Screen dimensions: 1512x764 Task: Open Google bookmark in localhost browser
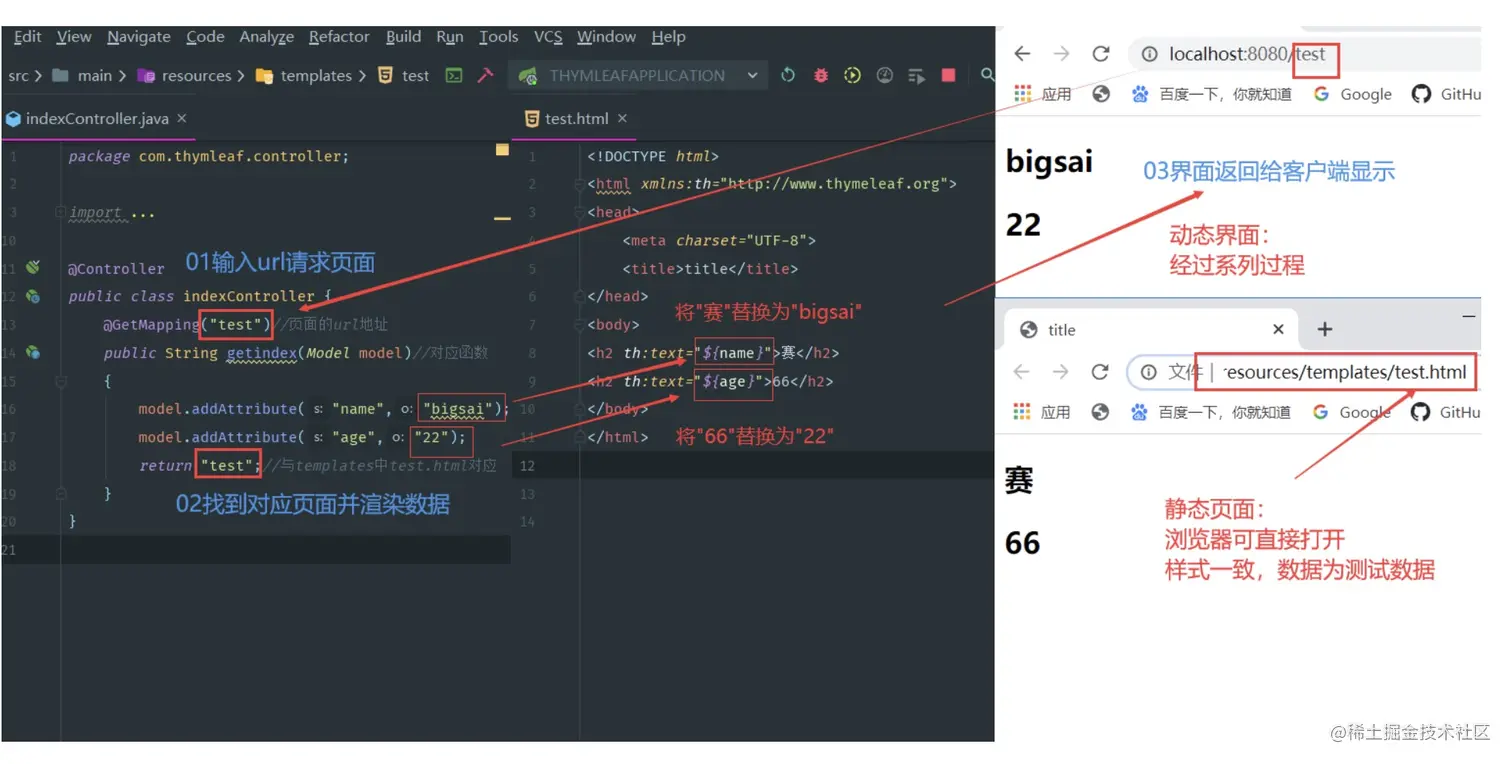point(1353,94)
